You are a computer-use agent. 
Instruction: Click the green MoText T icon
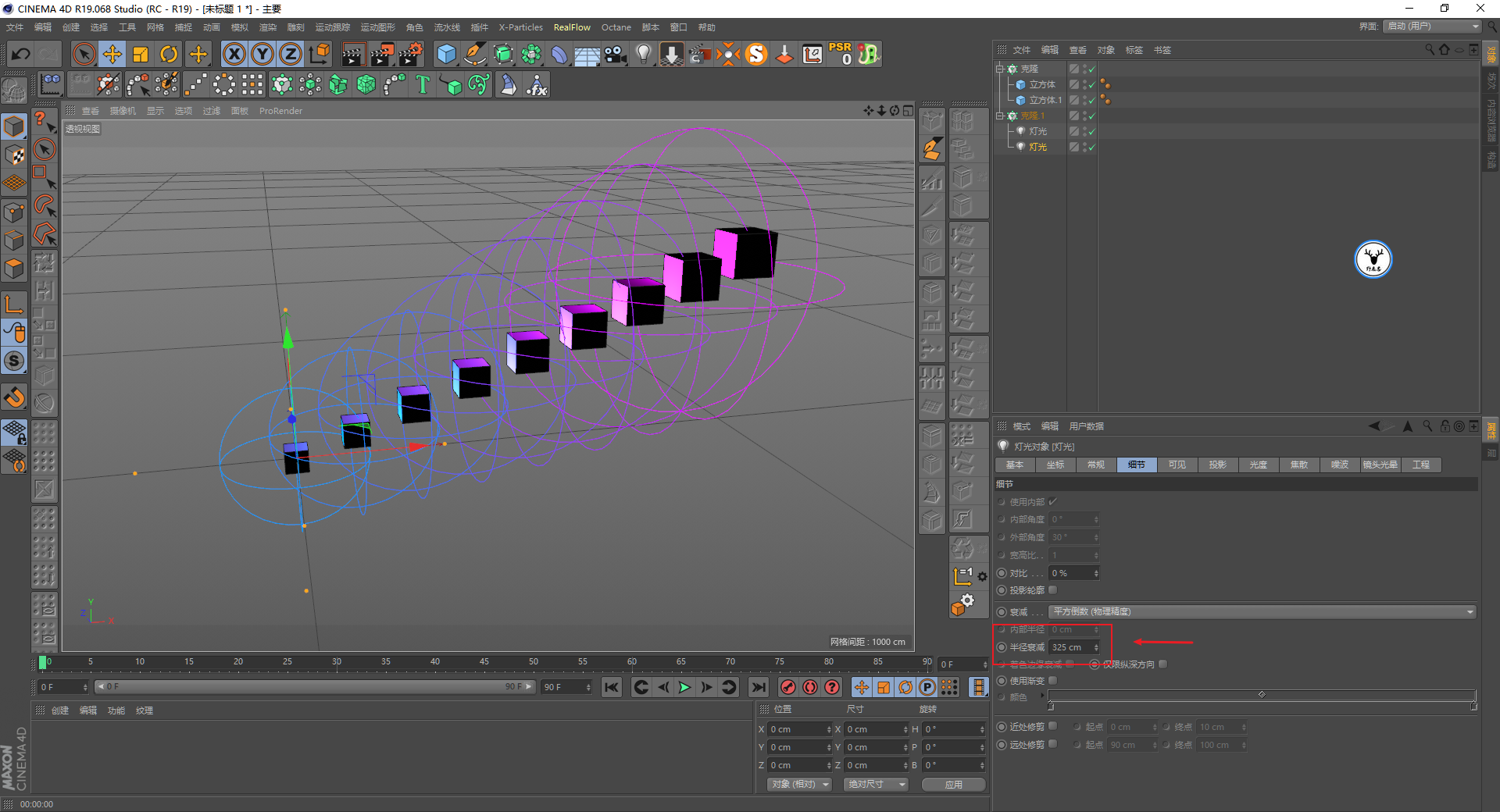click(423, 84)
